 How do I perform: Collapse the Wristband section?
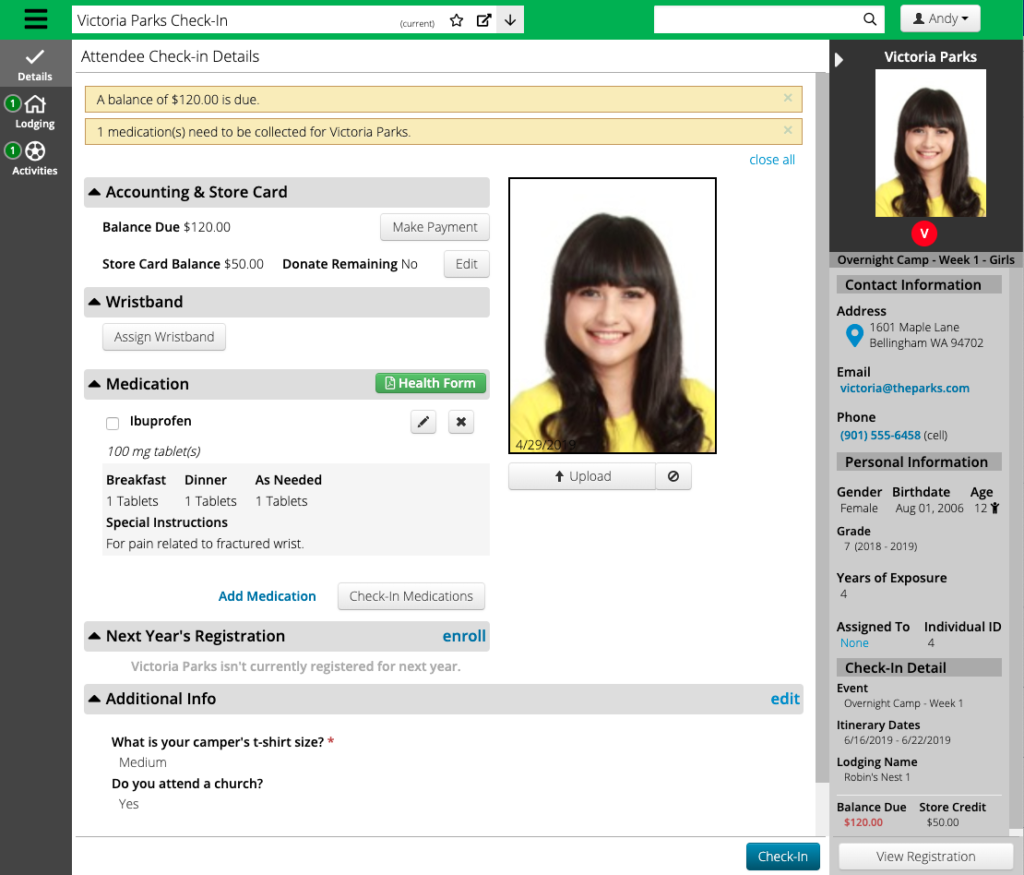[94, 302]
